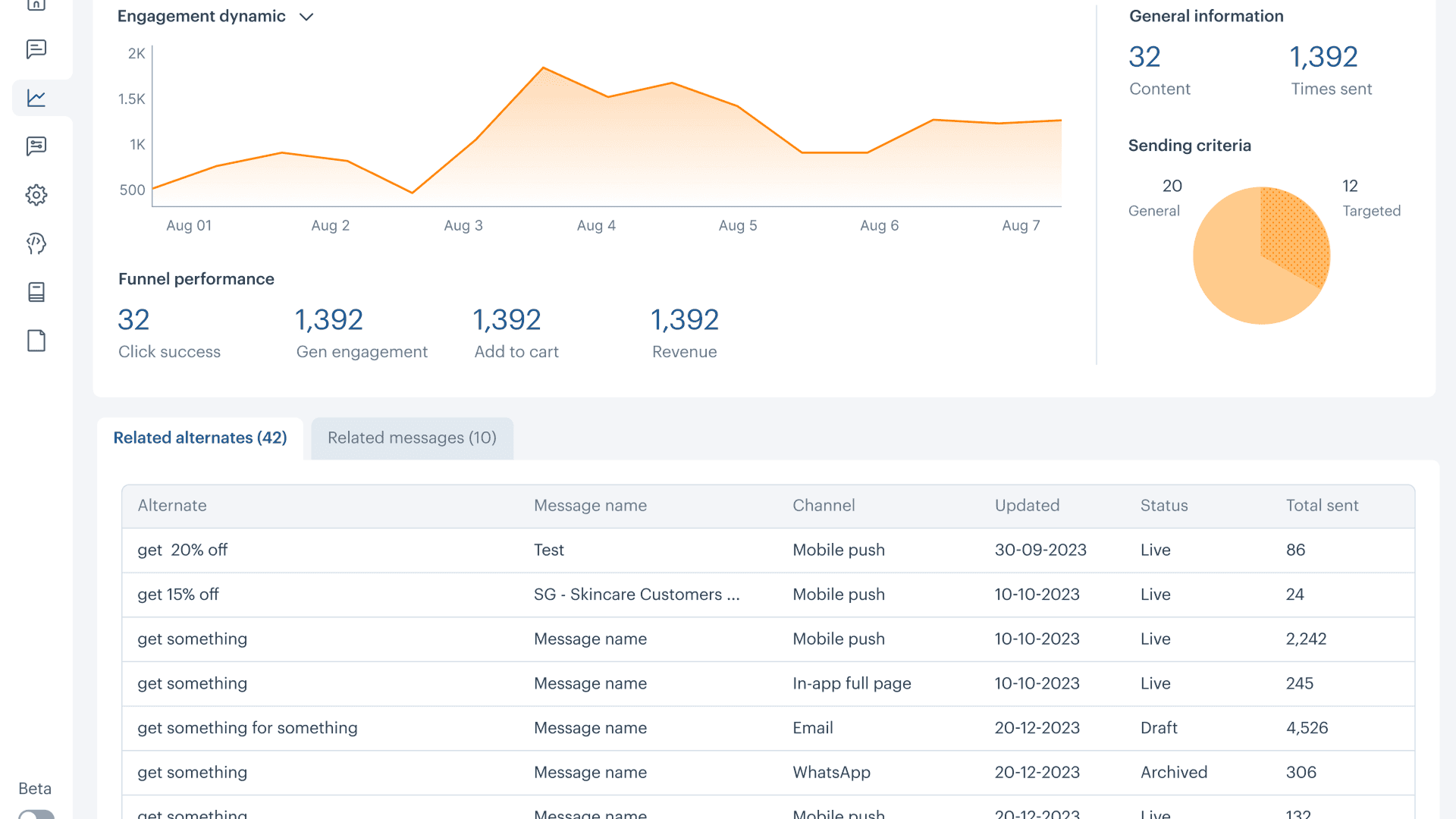Viewport: 1456px width, 819px height.
Task: Open the 'get 20% off' alternate row
Action: [x=183, y=551]
